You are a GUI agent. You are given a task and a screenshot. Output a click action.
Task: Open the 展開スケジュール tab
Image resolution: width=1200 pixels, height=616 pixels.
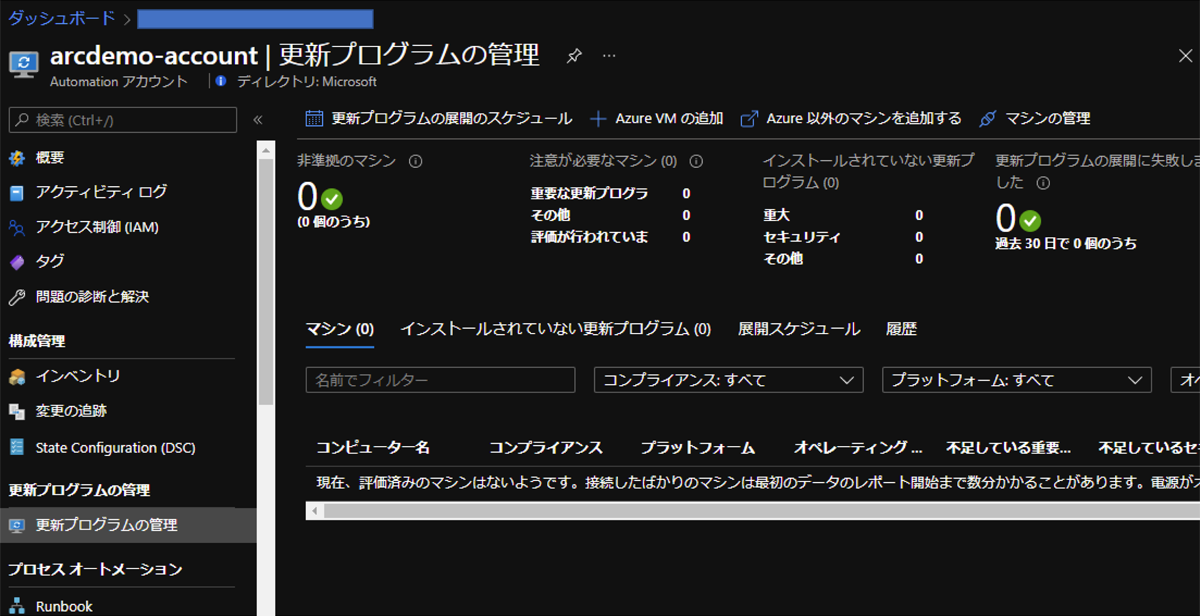pos(799,329)
